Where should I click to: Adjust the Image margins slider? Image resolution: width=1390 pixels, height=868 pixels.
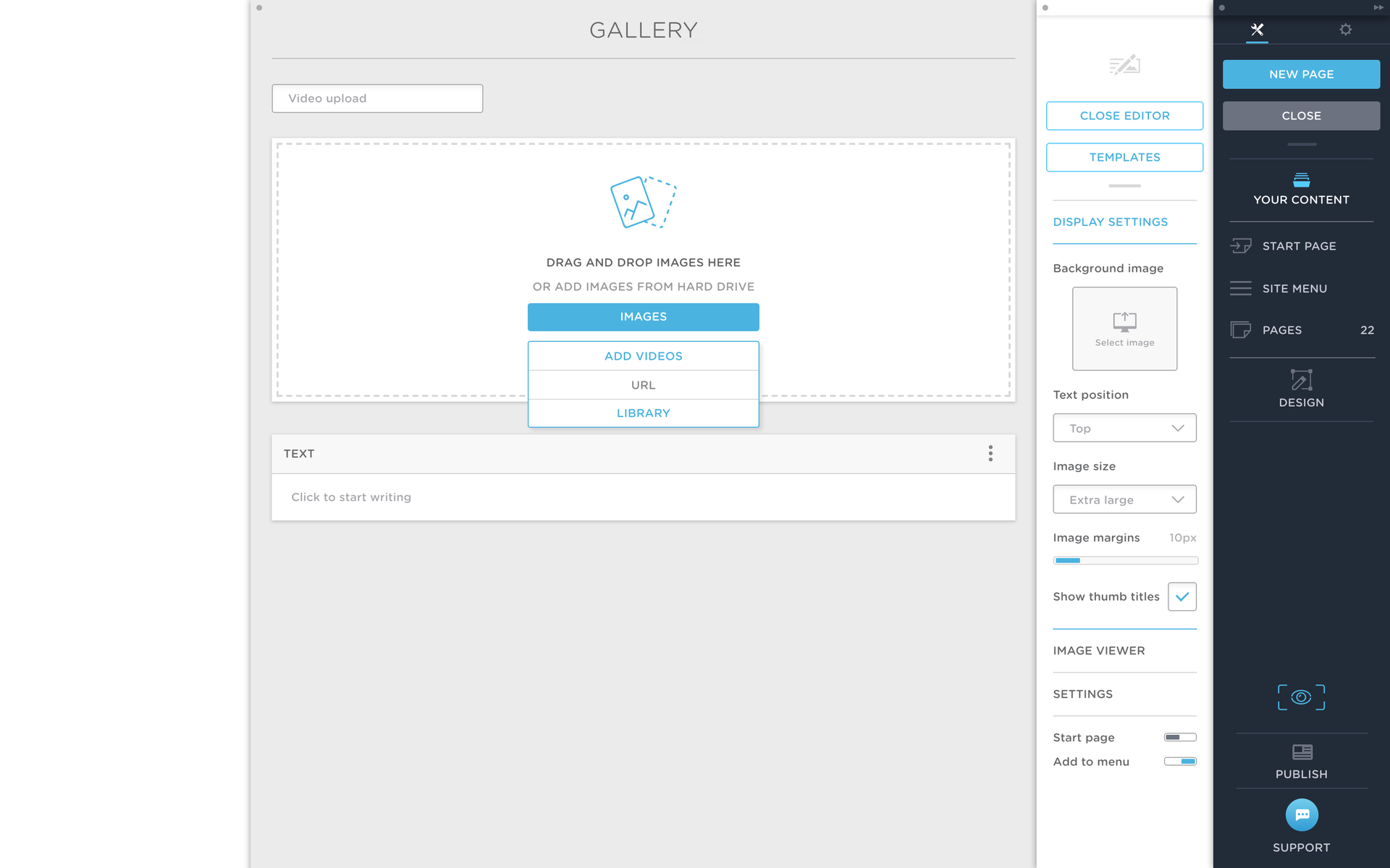1125,560
